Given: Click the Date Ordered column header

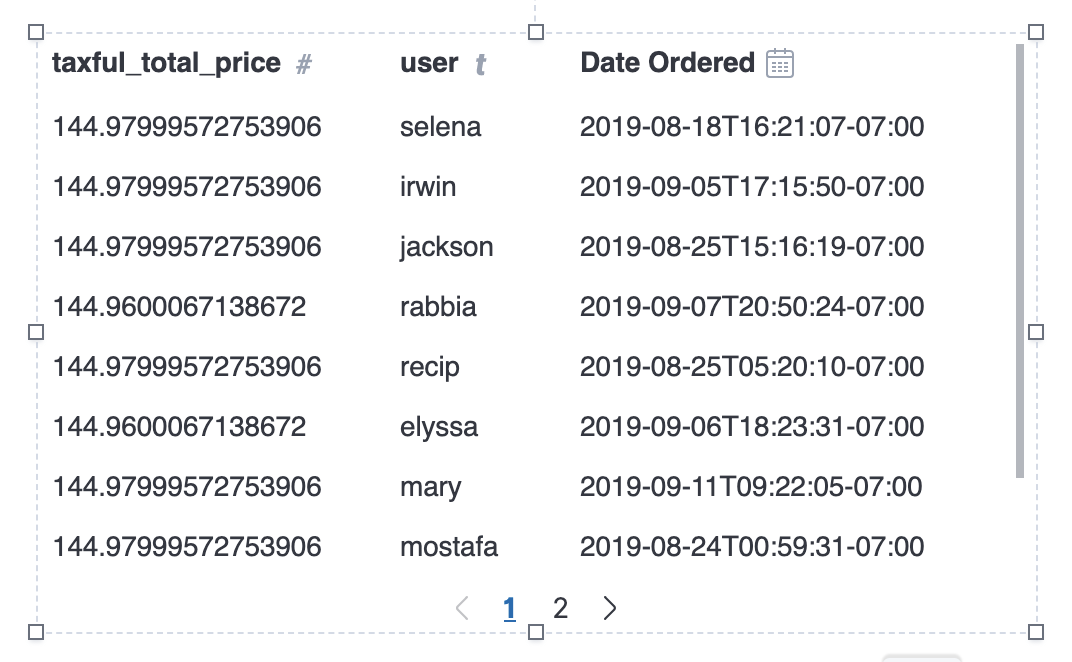Looking at the screenshot, I should [x=667, y=63].
